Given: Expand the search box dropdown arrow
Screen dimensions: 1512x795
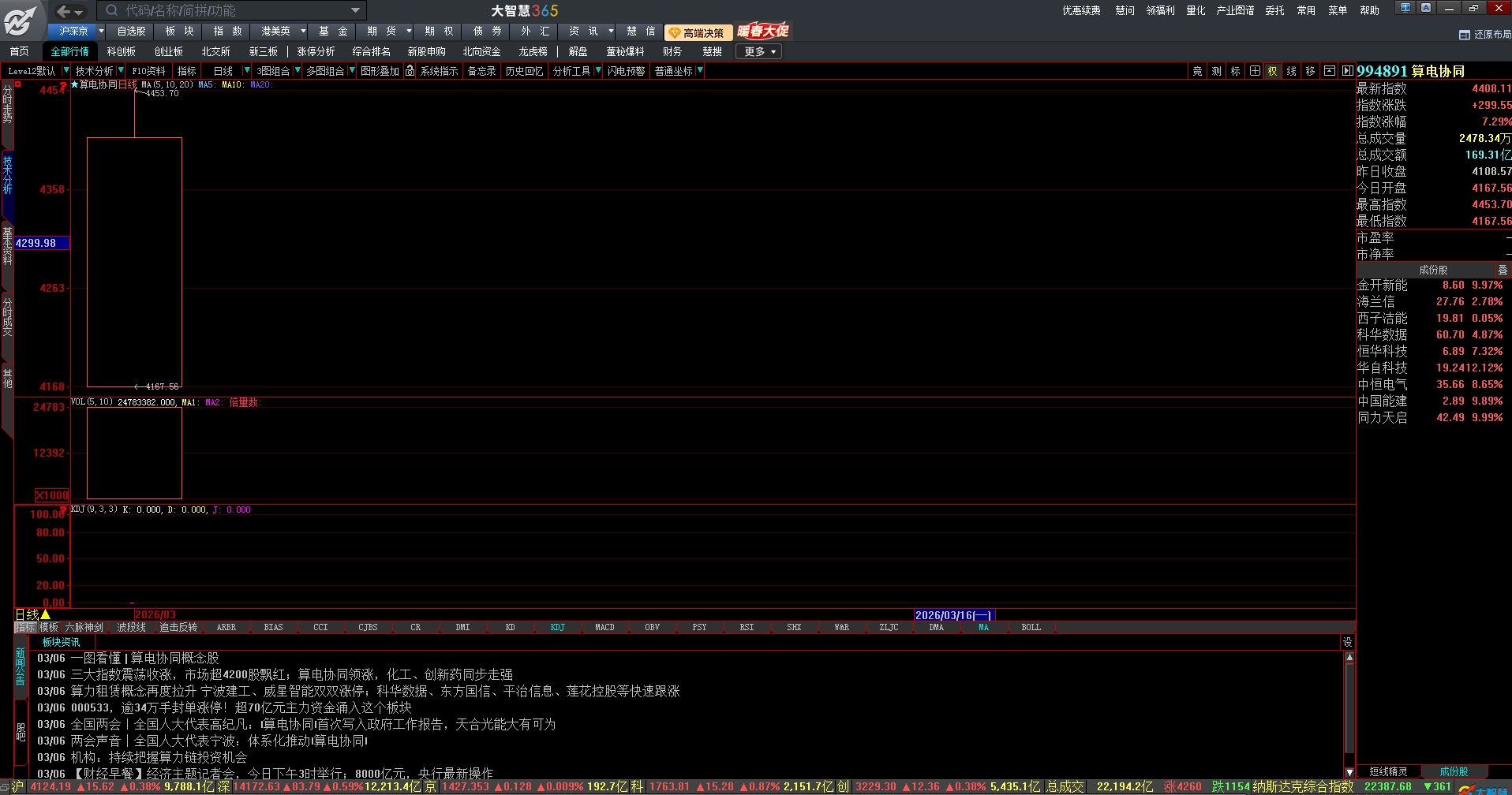Looking at the screenshot, I should pyautogui.click(x=356, y=10).
